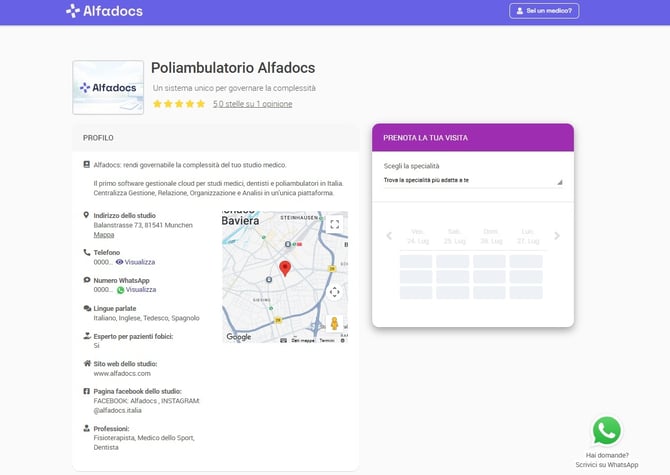The height and width of the screenshot is (475, 670).
Task: Open 'Trova la specialità più adatta a te' dropdown
Action: tap(473, 180)
